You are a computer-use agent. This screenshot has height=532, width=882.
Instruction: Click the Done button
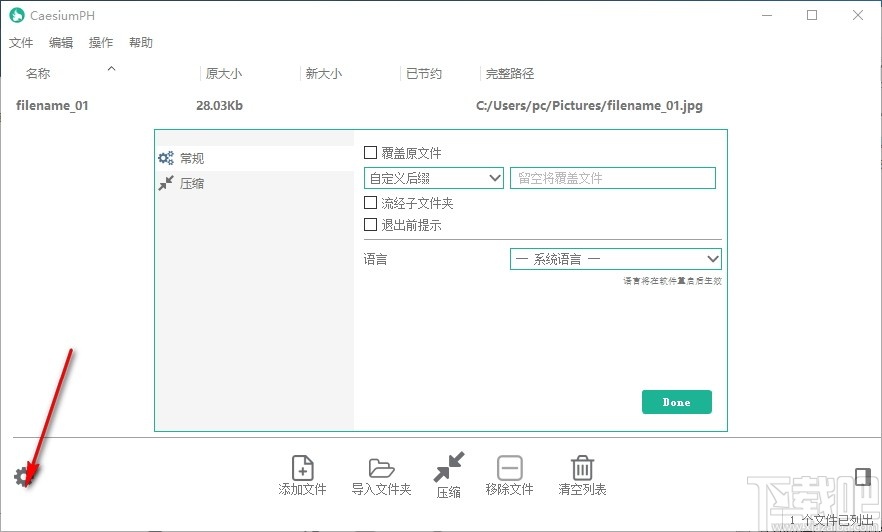click(x=677, y=402)
